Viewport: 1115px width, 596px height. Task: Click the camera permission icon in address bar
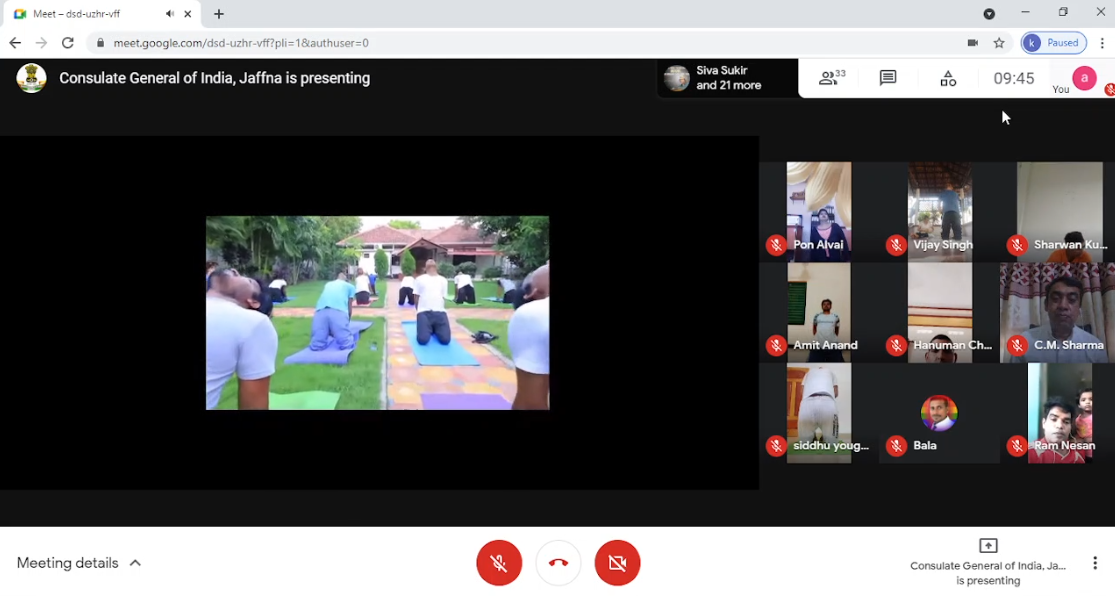coord(972,43)
